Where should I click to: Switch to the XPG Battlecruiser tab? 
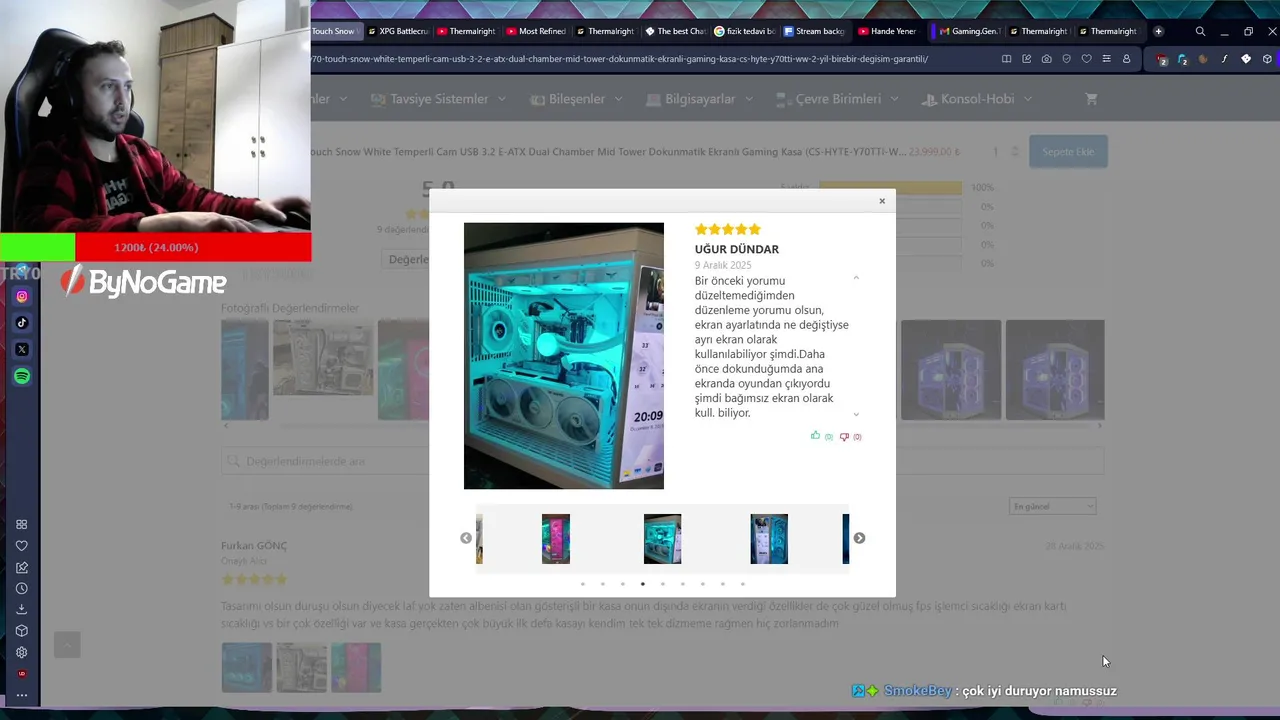pyautogui.click(x=398, y=31)
